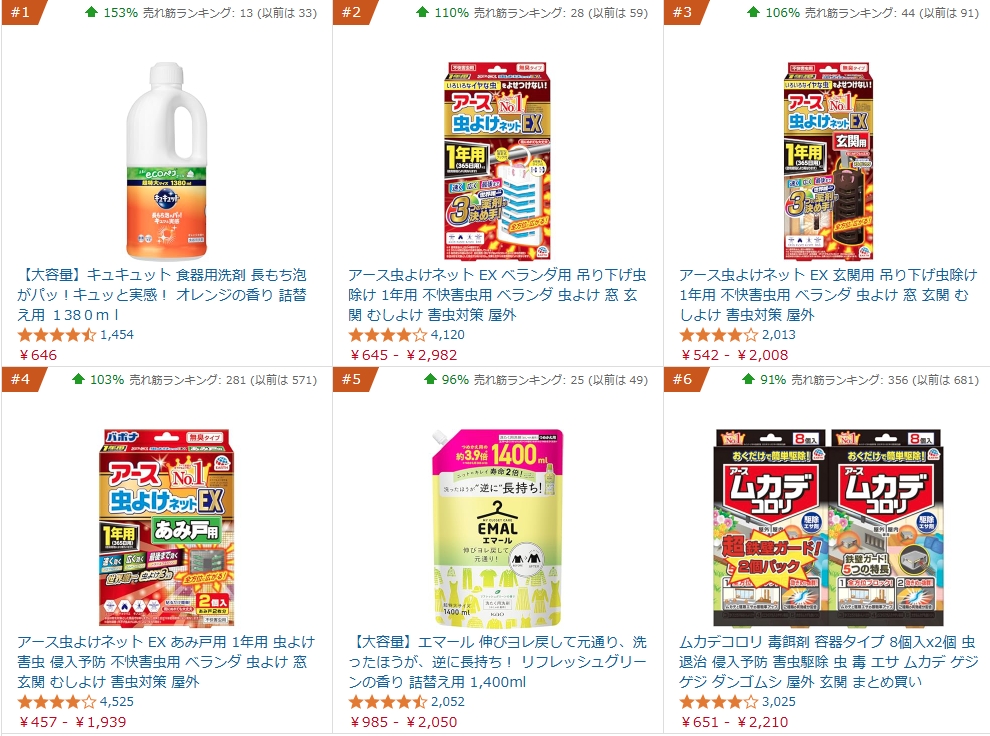Click the ￥985 - ￥2,050 price range
Image resolution: width=990 pixels, height=736 pixels.
(x=402, y=721)
